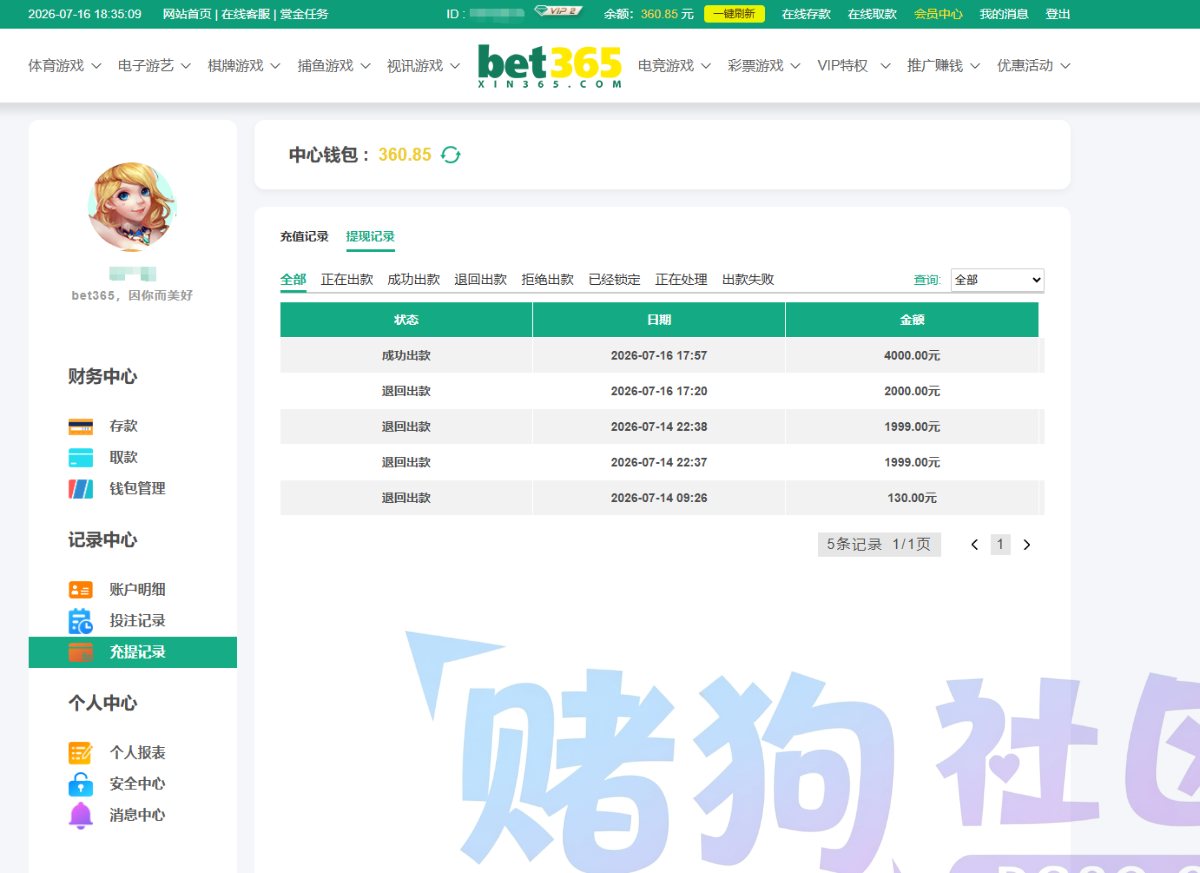Filter by 拒绝出款 status
Viewport: 1200px width, 873px height.
pyautogui.click(x=548, y=280)
